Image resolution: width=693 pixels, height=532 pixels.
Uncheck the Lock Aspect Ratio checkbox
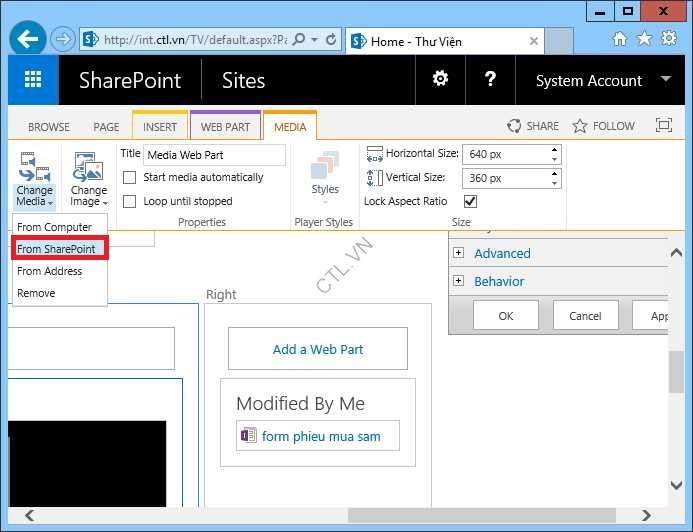click(x=471, y=201)
